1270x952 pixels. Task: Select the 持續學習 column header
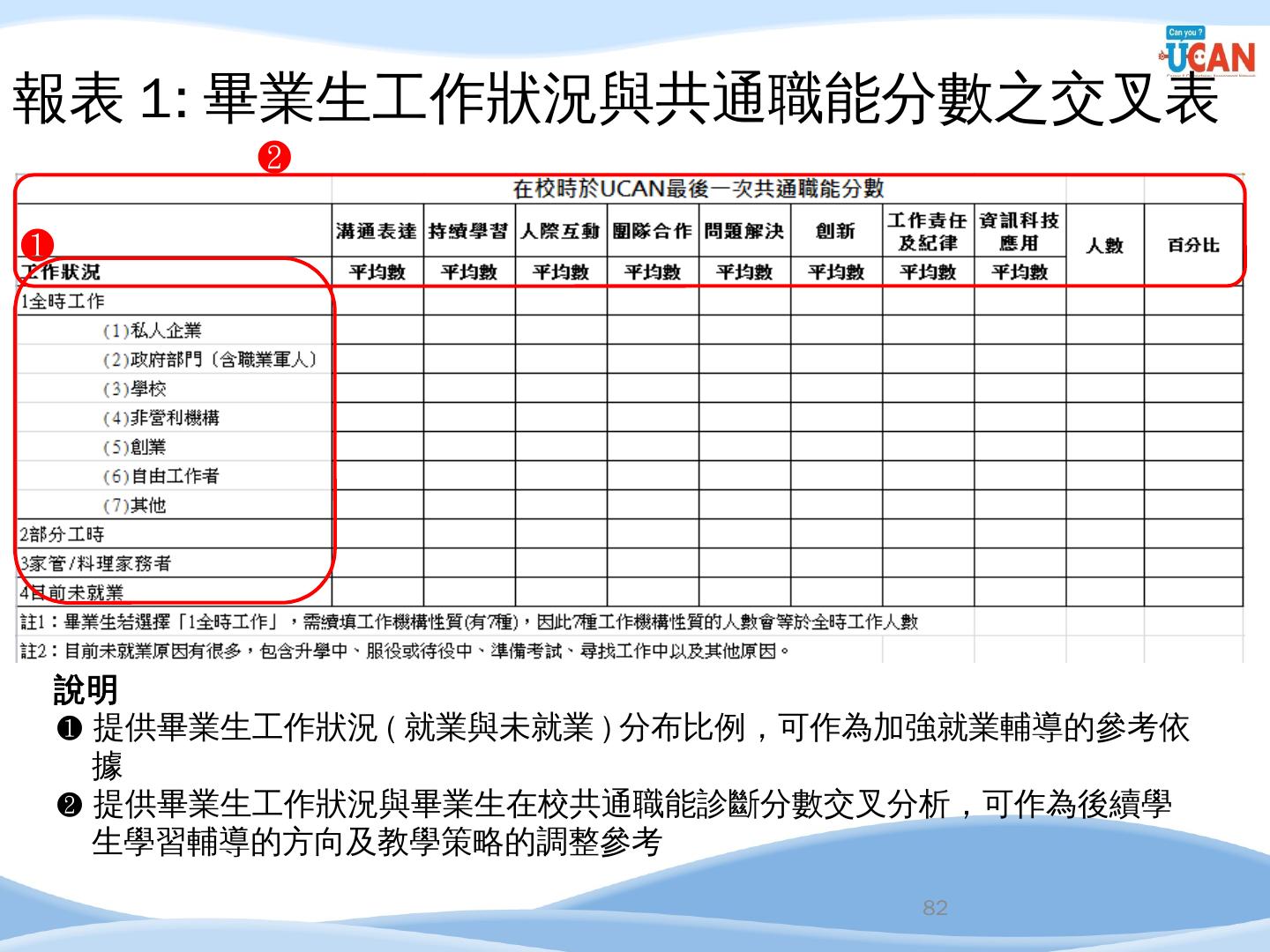click(469, 232)
